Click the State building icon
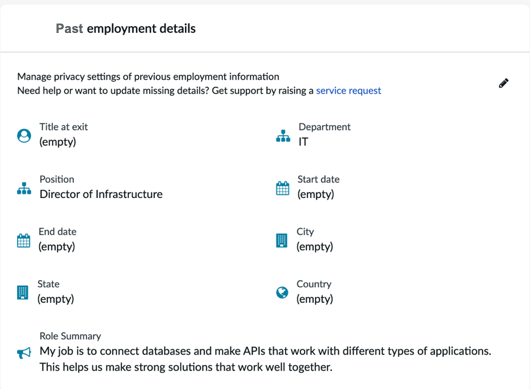Screen dimensions: 530x389 click(23, 293)
